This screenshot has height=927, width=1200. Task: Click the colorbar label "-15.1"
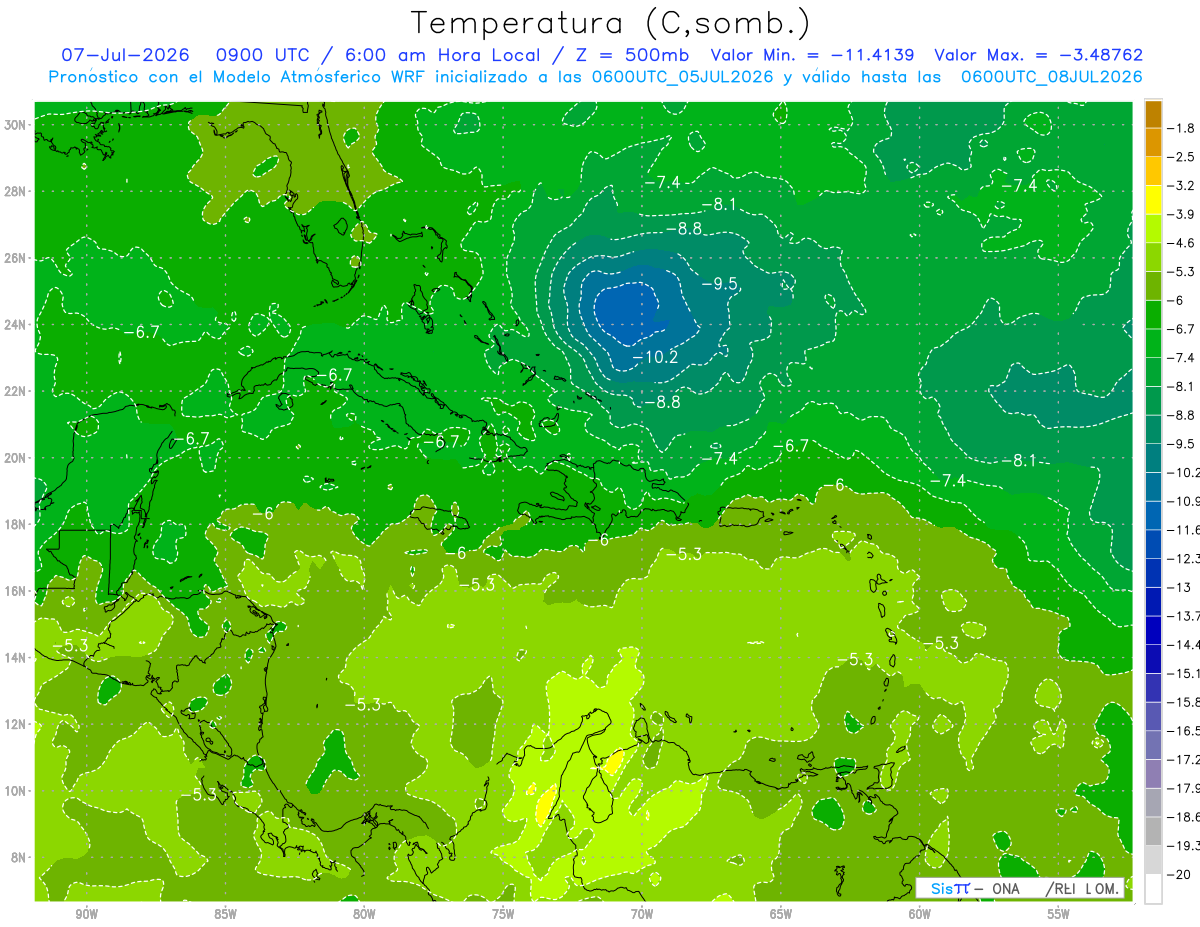[x=1184, y=673]
